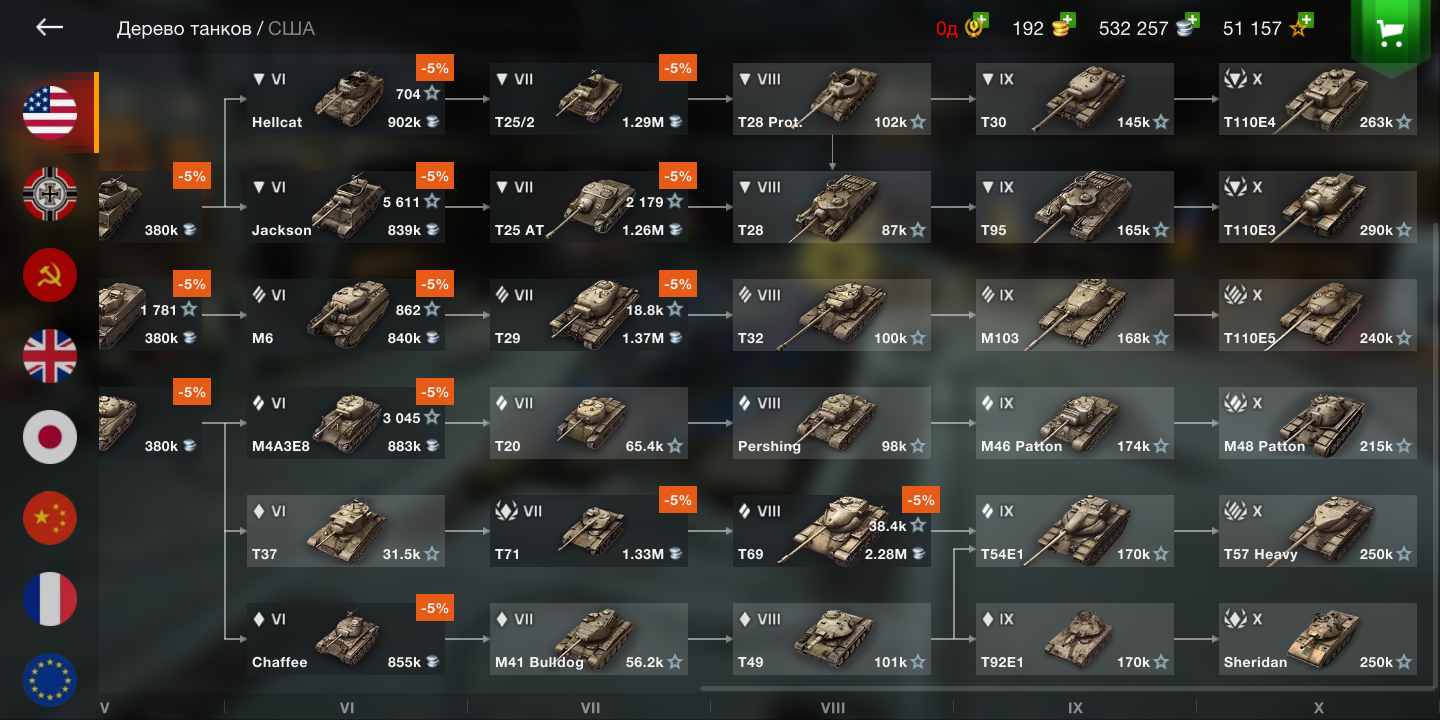Select the T110E5 tier X tank
Screen dimensions: 1440x720
click(x=1318, y=315)
